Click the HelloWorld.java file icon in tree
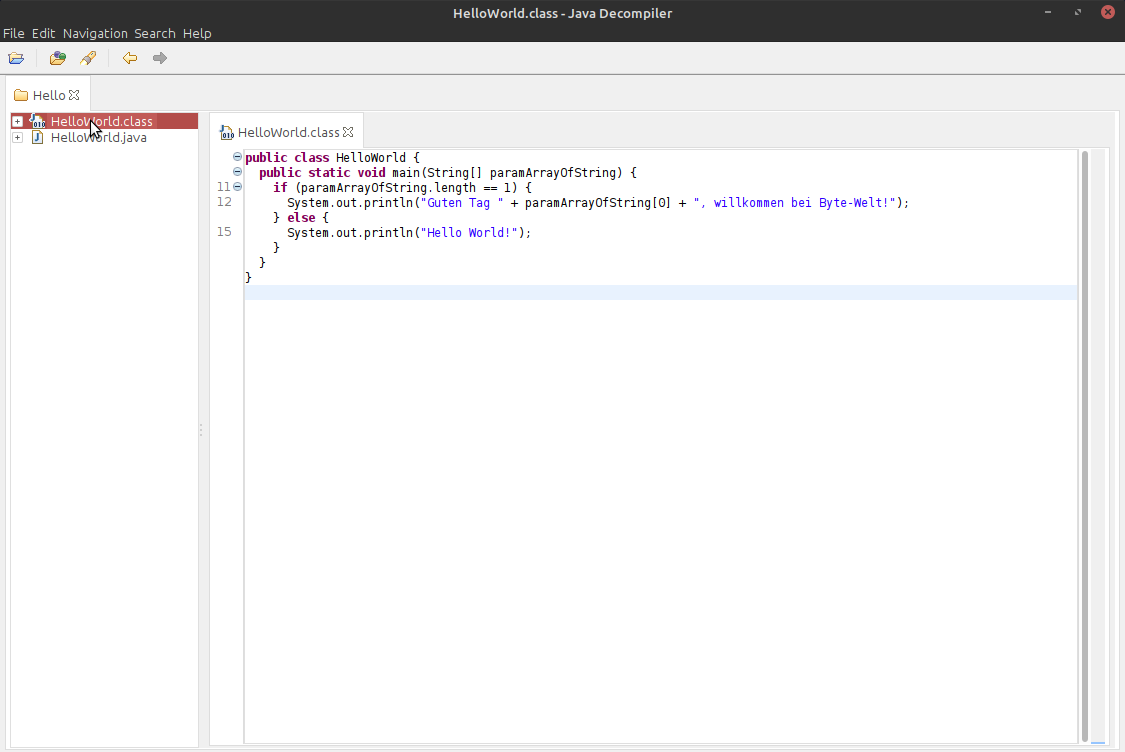This screenshot has width=1125, height=752. [x=38, y=137]
